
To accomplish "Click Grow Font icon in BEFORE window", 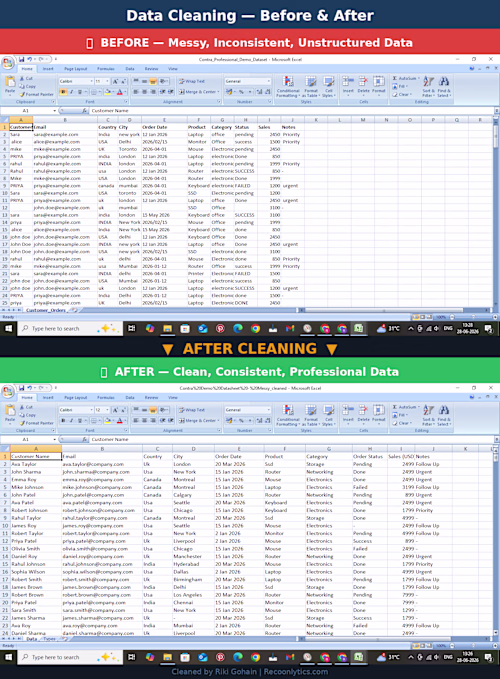I will click(116, 81).
